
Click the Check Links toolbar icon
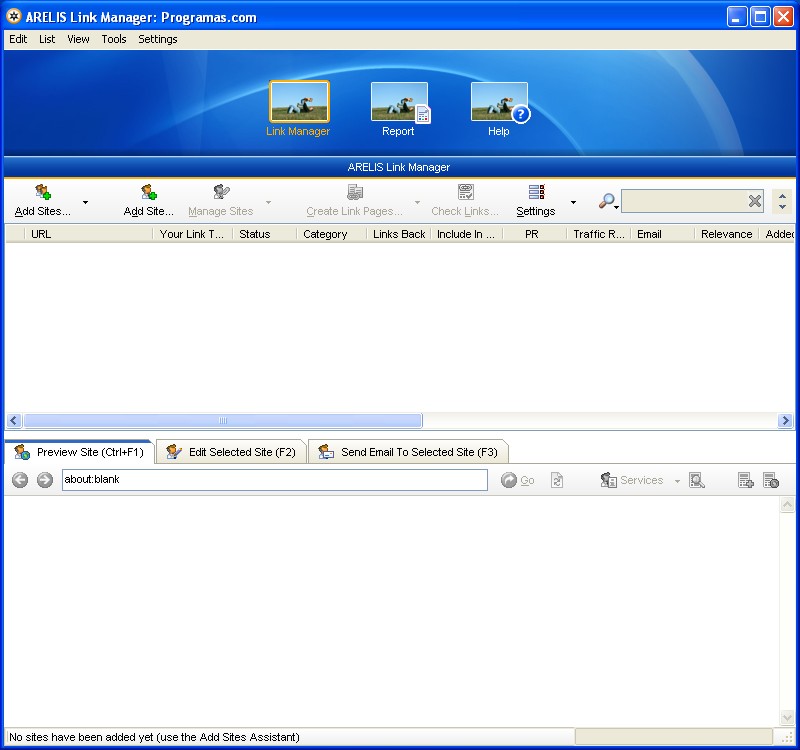(465, 192)
